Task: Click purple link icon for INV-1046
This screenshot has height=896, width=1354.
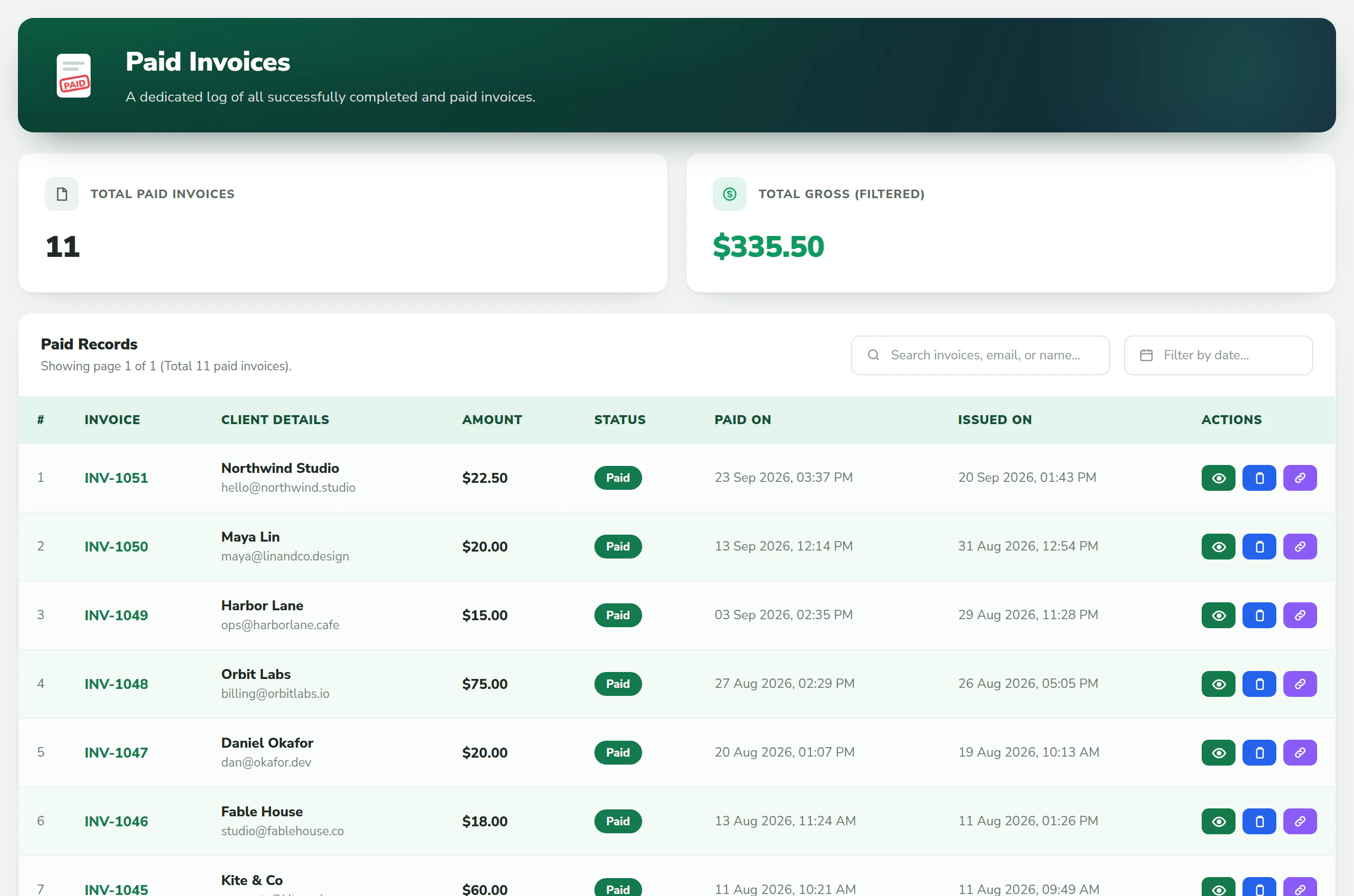Action: [1300, 821]
